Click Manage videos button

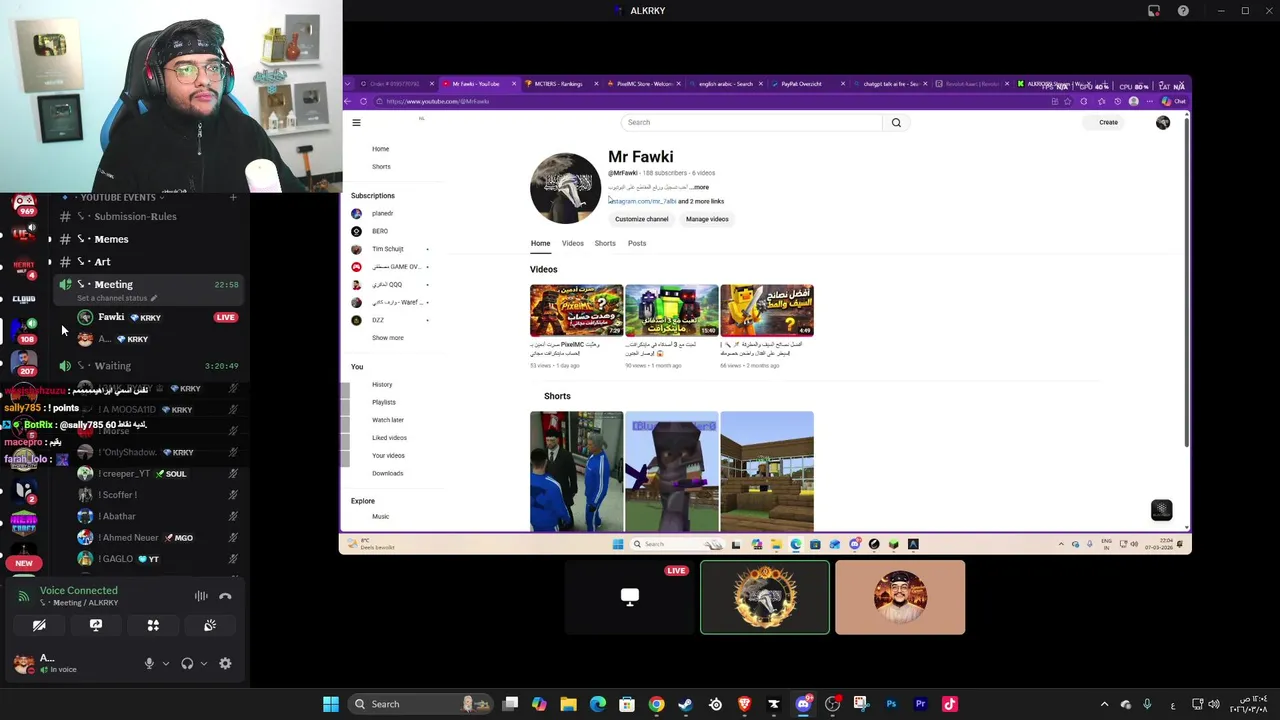707,219
